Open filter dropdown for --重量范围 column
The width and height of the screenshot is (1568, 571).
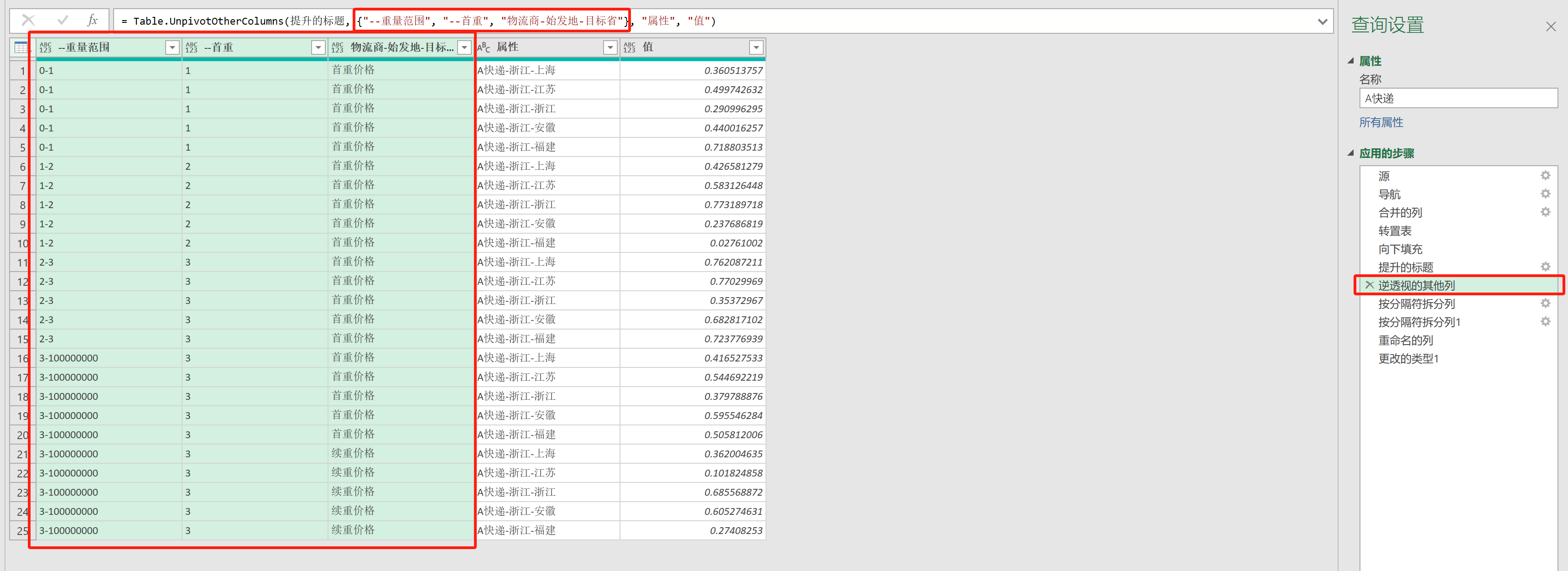point(172,47)
